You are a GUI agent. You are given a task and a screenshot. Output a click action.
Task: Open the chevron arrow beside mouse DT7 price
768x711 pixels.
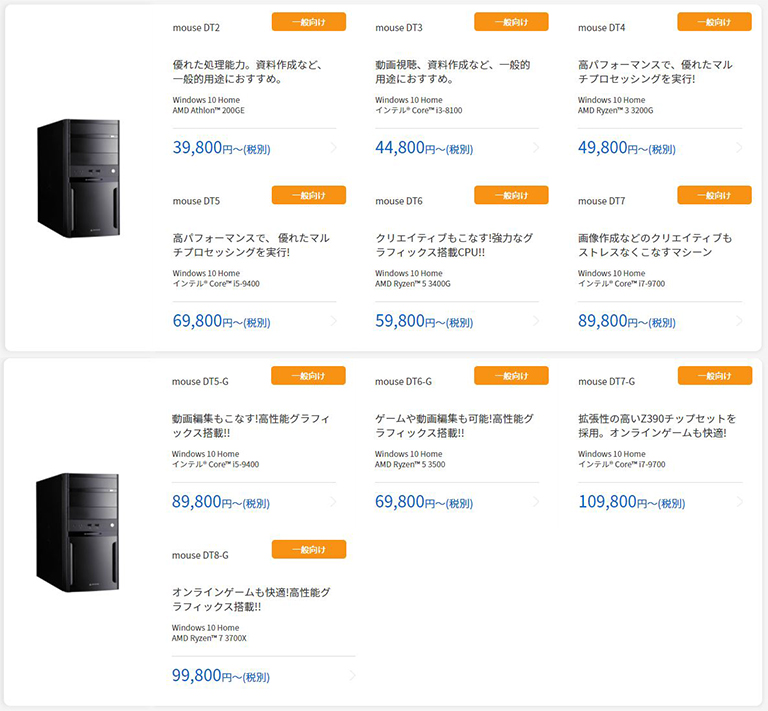pyautogui.click(x=739, y=321)
